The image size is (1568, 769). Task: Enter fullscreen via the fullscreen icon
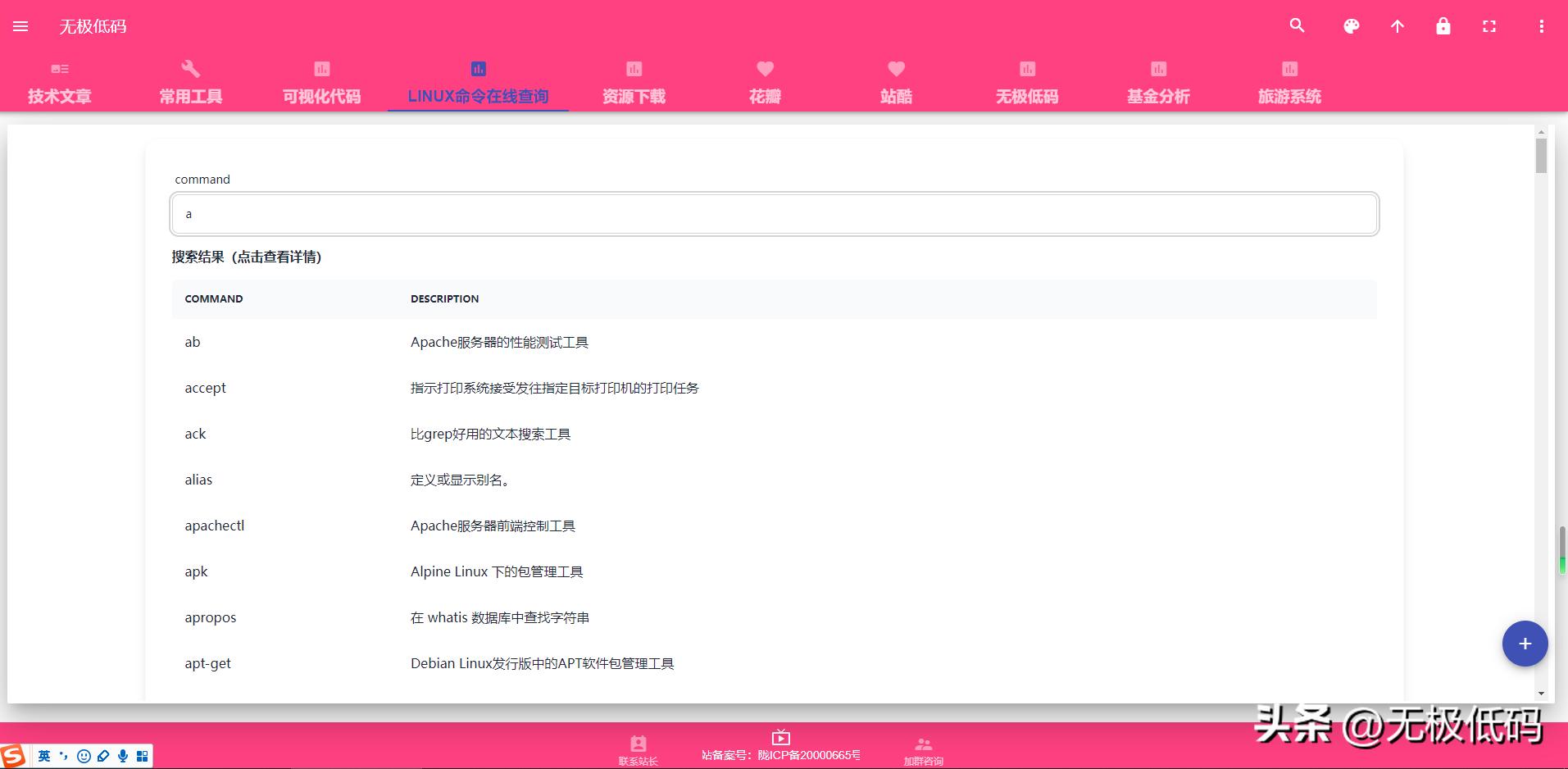(x=1488, y=25)
